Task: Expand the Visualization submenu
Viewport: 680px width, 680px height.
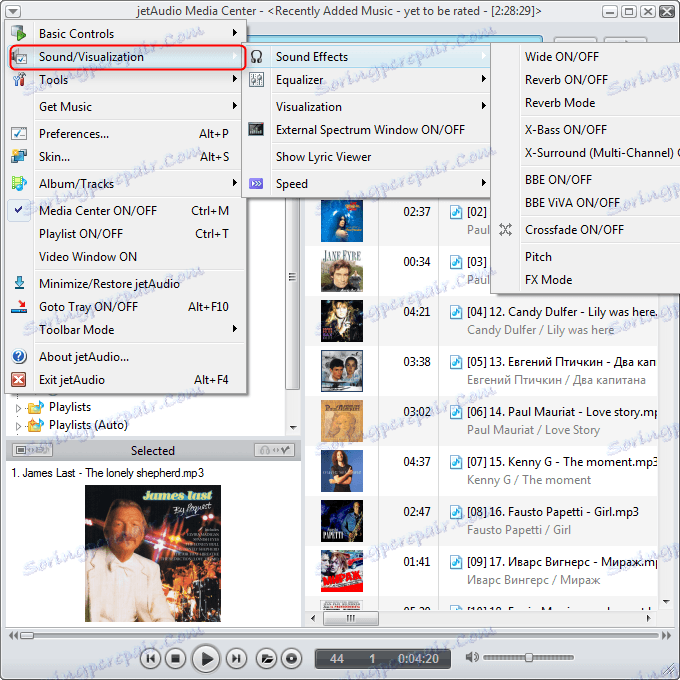Action: pos(484,106)
